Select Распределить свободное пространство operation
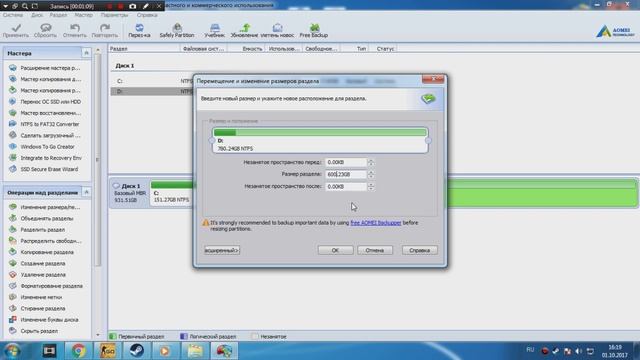This screenshot has height=360, width=640. point(45,241)
